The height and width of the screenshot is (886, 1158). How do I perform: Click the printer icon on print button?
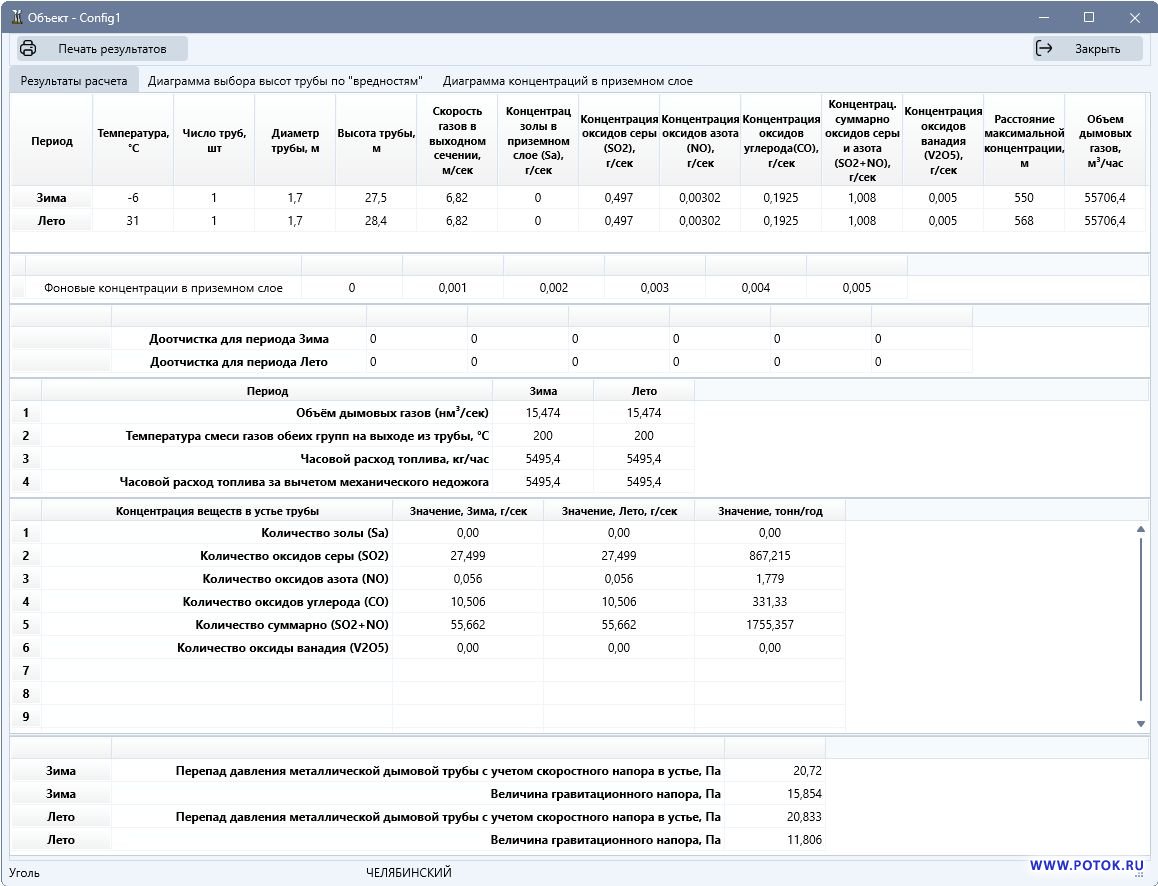click(28, 48)
